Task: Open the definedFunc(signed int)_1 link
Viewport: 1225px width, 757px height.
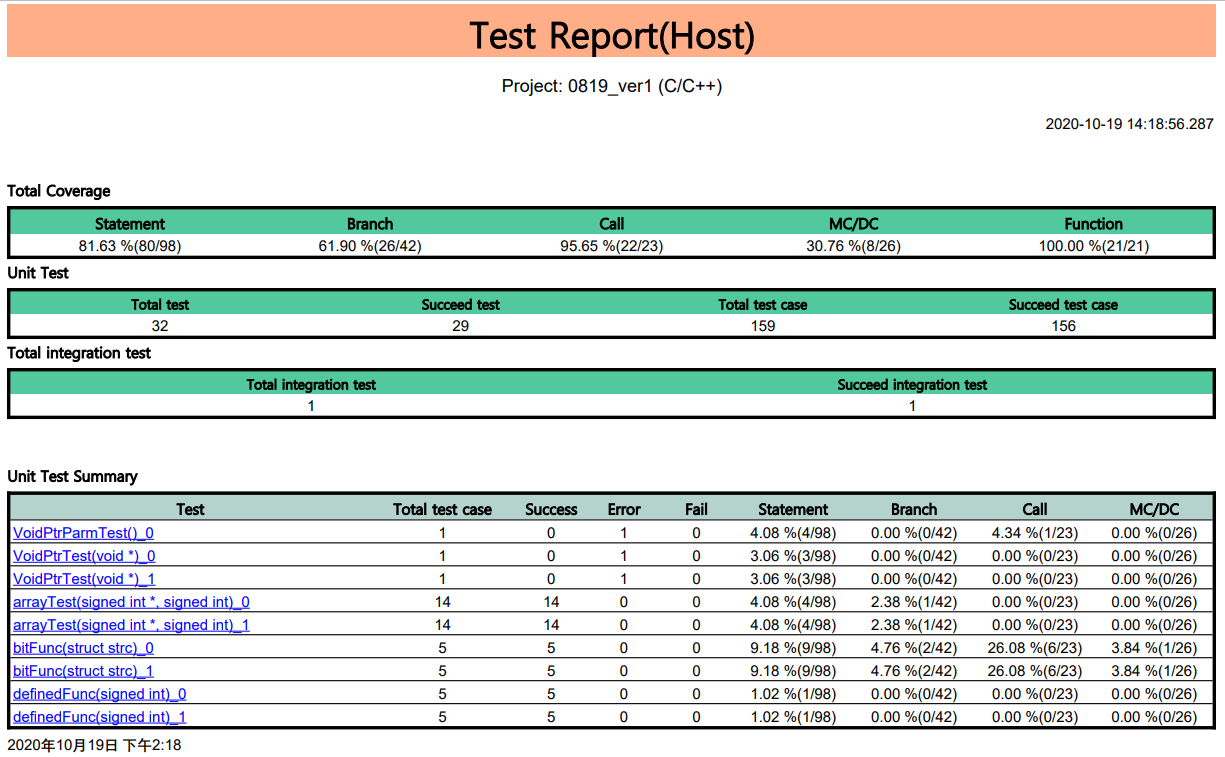Action: tap(99, 717)
